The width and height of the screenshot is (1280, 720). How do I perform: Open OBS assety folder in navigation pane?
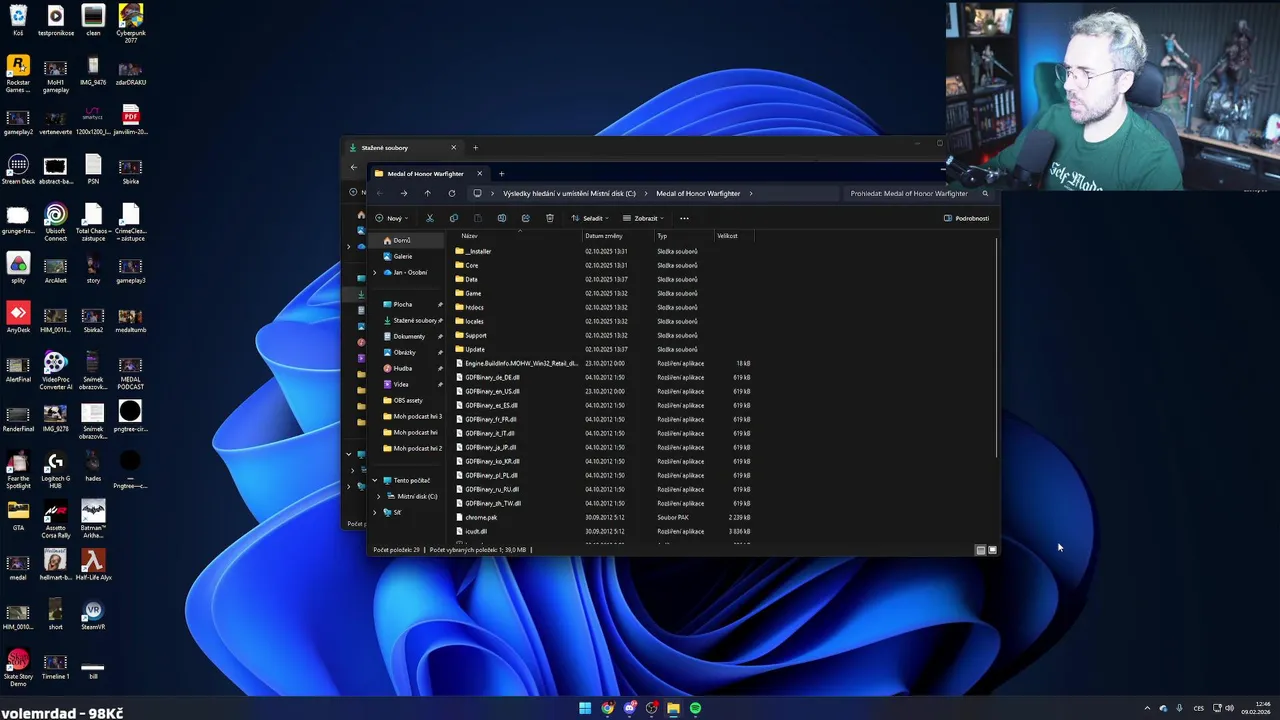click(408, 400)
